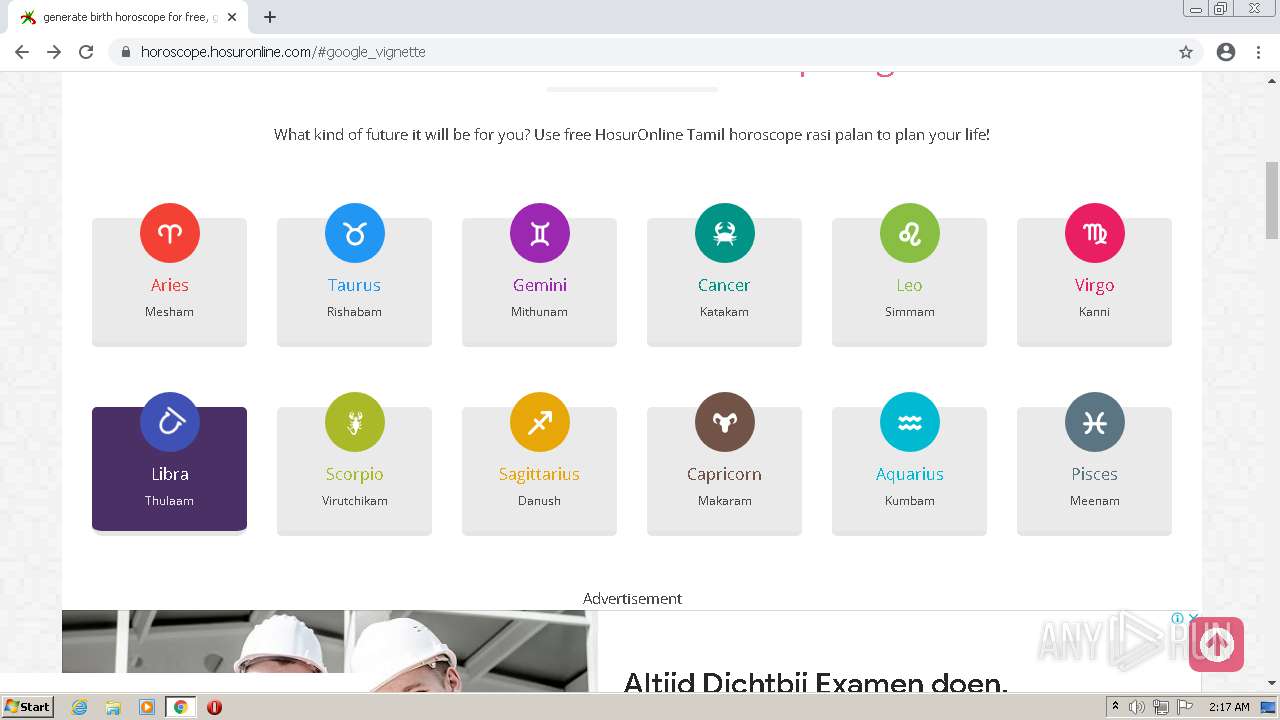Click the Makaram text under Capricorn

(x=724, y=501)
